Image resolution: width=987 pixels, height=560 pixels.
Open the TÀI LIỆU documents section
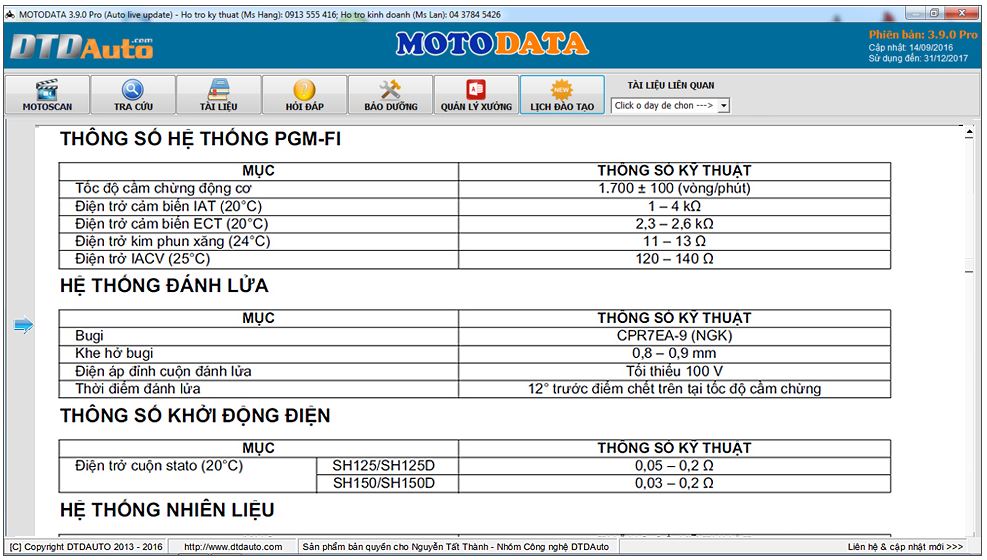coord(218,94)
